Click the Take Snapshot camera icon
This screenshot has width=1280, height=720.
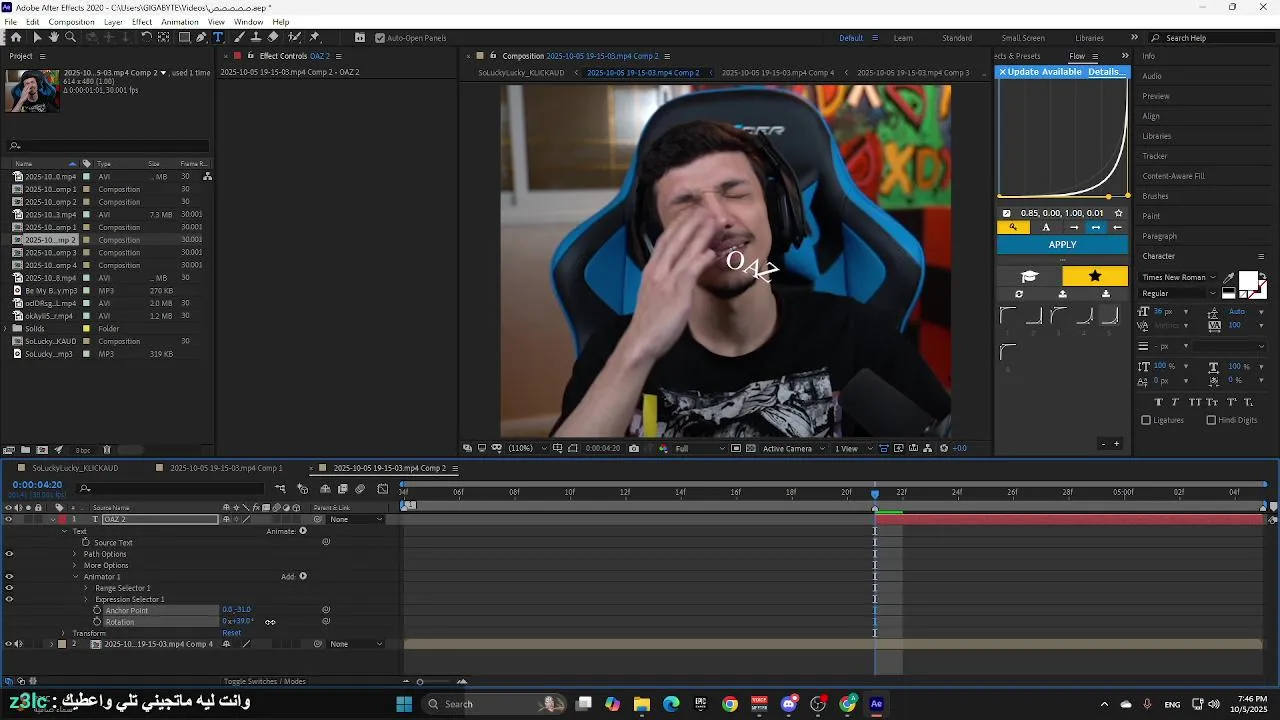(x=634, y=448)
